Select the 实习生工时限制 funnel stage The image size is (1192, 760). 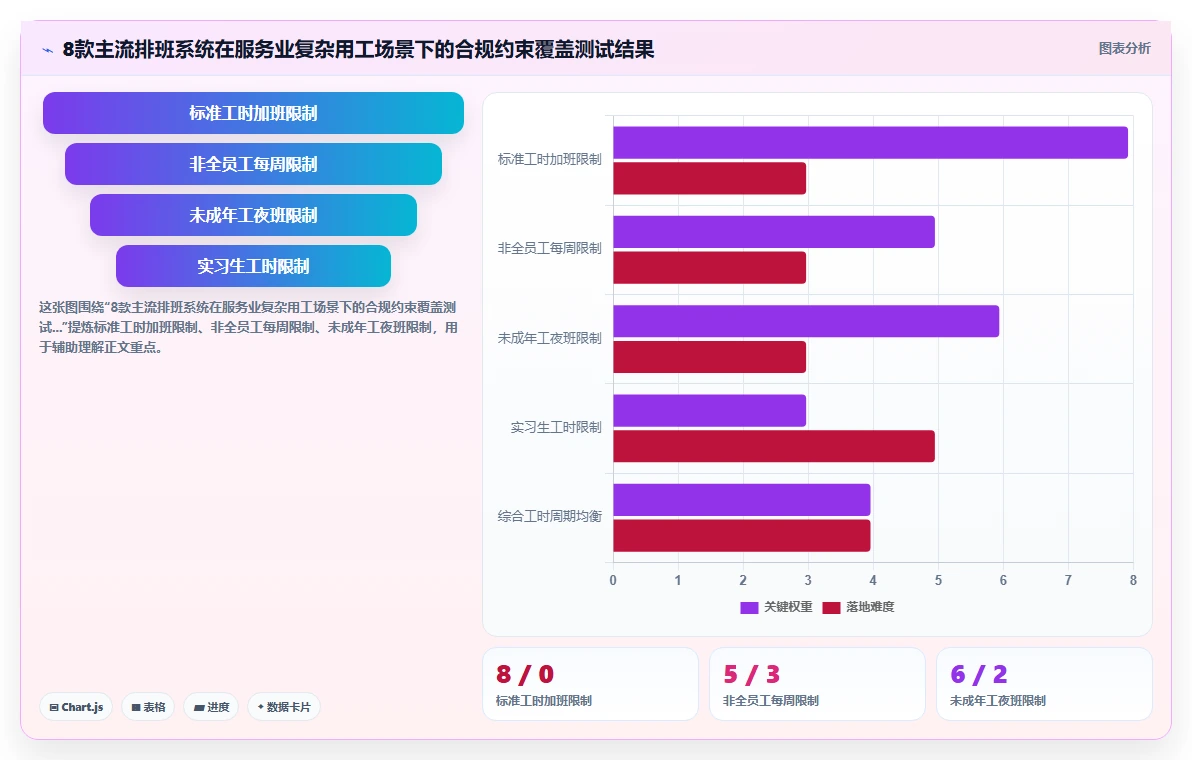tap(253, 266)
